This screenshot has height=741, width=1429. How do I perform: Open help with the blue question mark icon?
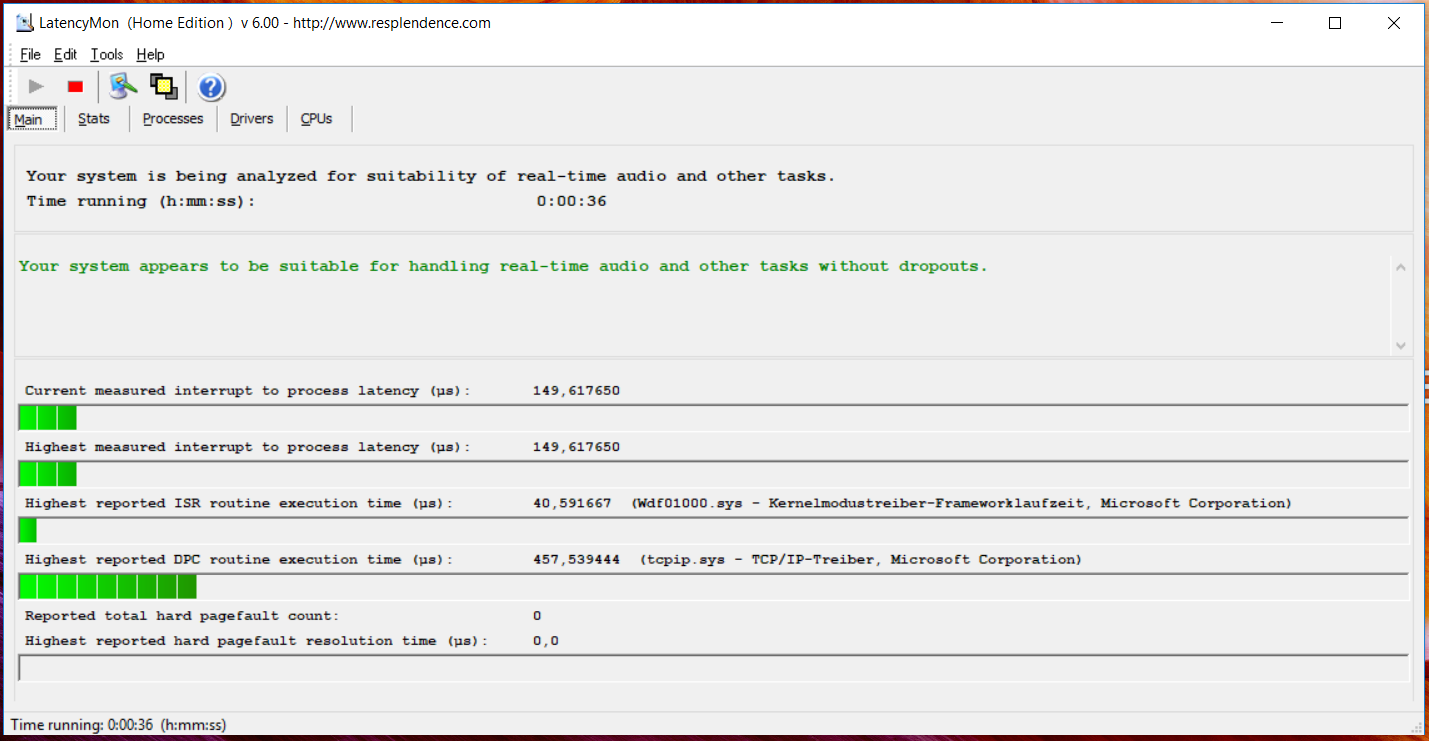[x=211, y=88]
